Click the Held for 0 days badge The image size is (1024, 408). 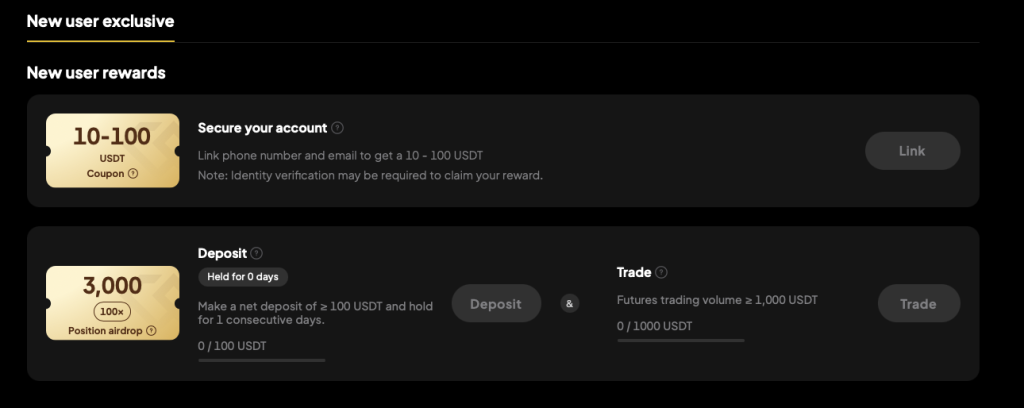click(243, 277)
